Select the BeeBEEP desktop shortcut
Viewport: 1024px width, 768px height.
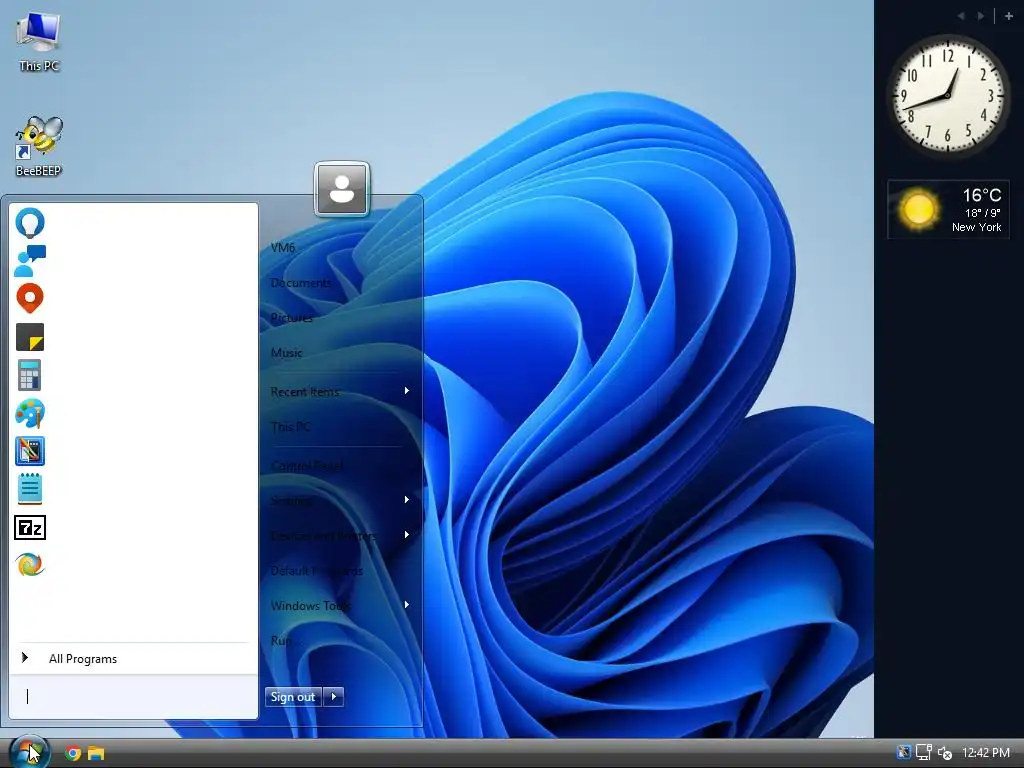(39, 146)
